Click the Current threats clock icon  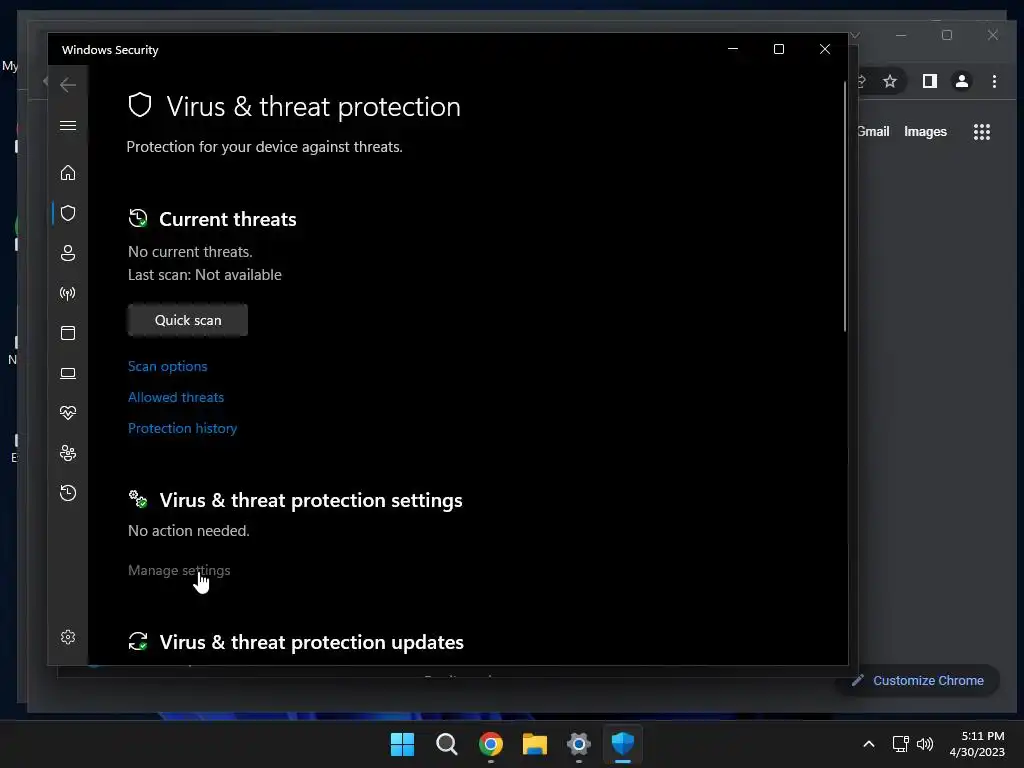[138, 218]
